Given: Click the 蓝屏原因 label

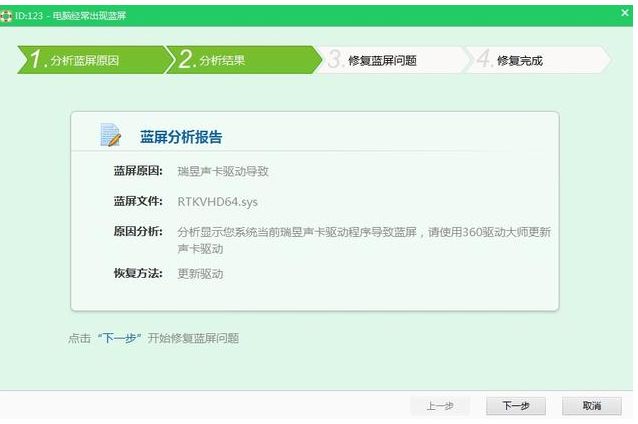Looking at the screenshot, I should (138, 171).
